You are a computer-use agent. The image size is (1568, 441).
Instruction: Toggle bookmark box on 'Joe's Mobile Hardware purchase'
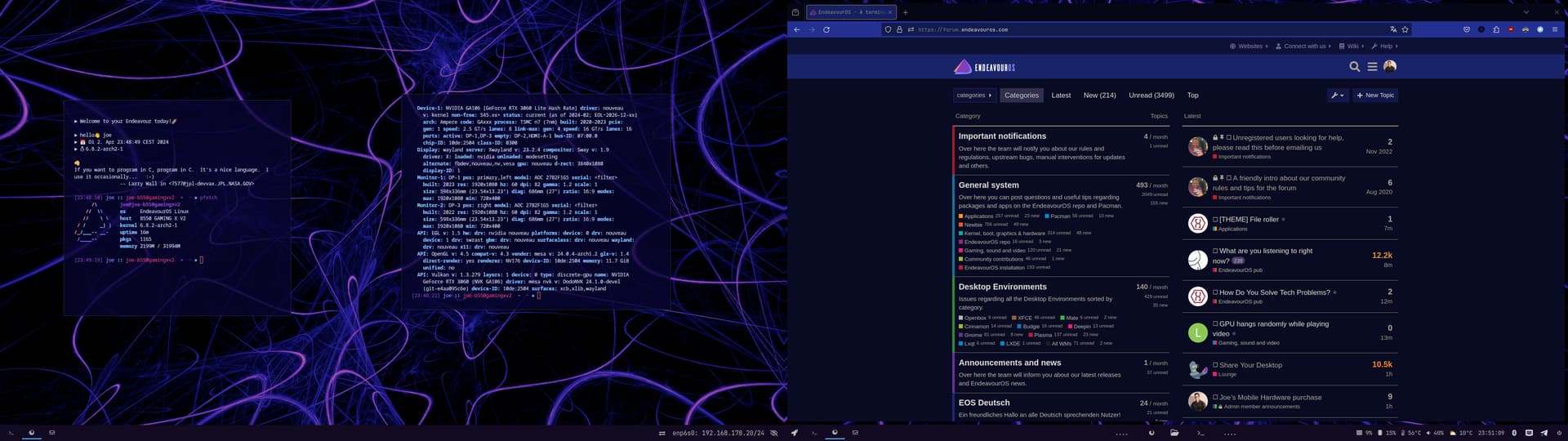pos(1216,398)
